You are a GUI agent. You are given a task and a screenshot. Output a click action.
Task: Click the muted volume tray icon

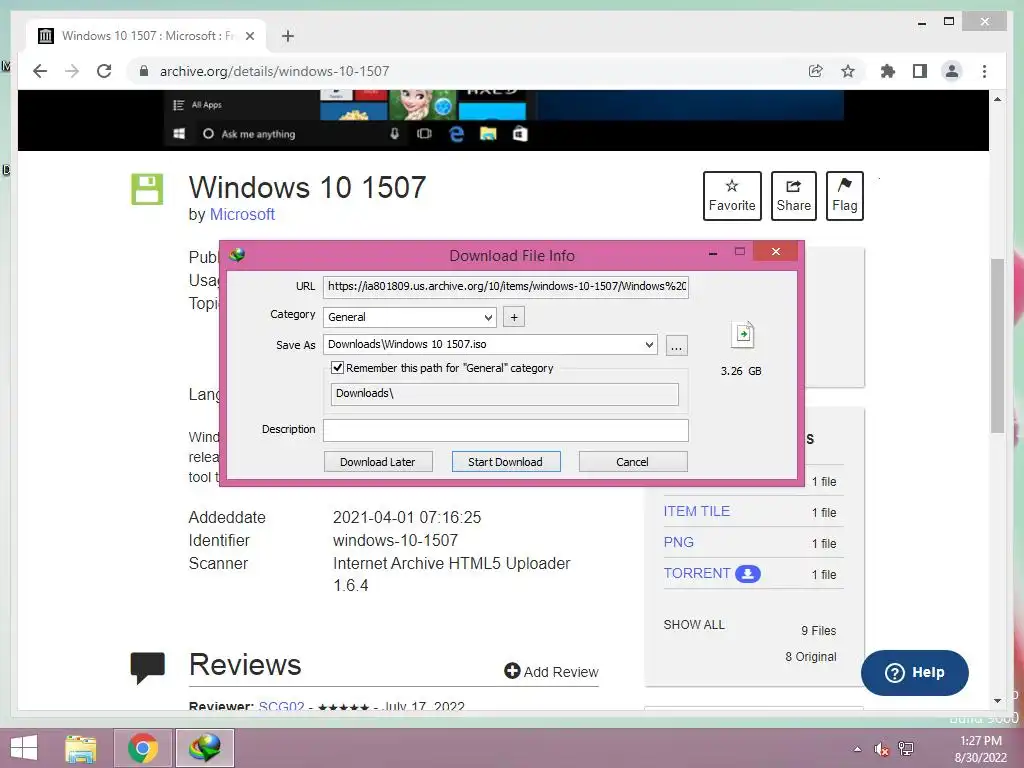coord(881,749)
